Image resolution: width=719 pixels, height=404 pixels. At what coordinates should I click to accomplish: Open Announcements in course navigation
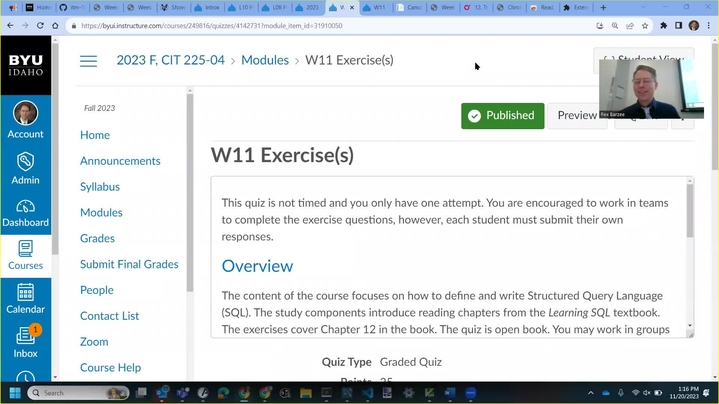point(120,161)
